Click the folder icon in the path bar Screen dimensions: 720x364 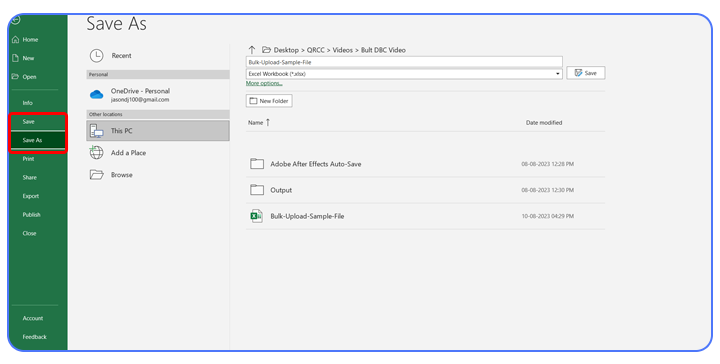click(x=266, y=50)
